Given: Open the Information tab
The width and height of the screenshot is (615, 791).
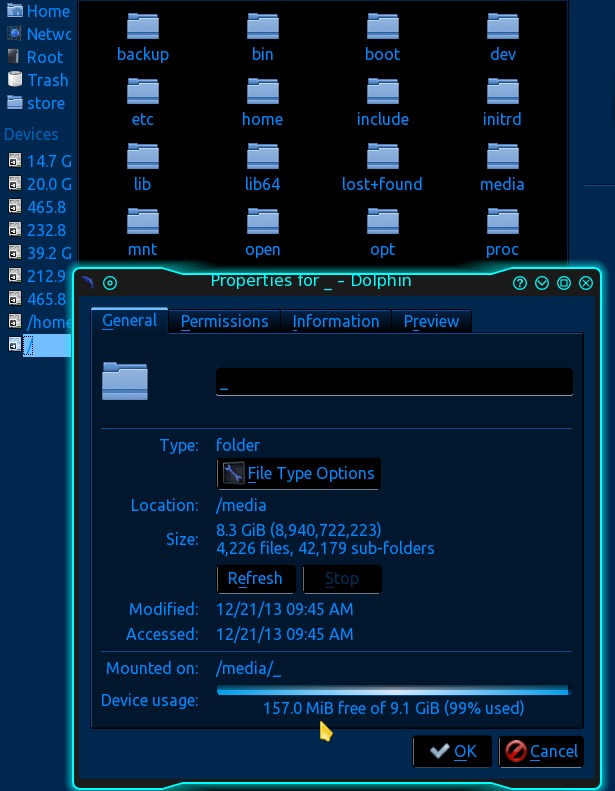Looking at the screenshot, I should coord(336,321).
